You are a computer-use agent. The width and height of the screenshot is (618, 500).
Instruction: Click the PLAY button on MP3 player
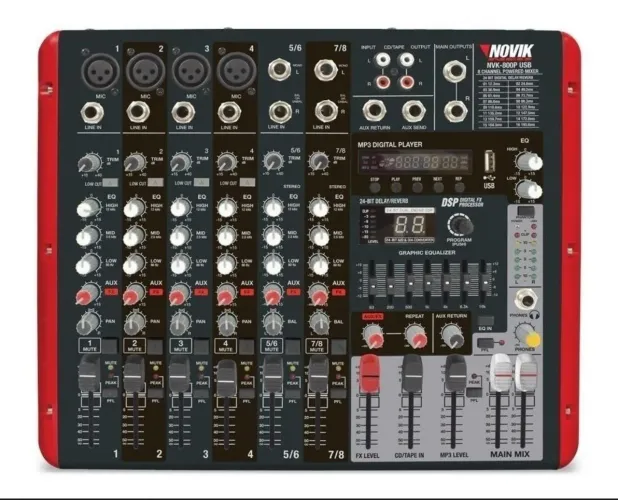396,187
